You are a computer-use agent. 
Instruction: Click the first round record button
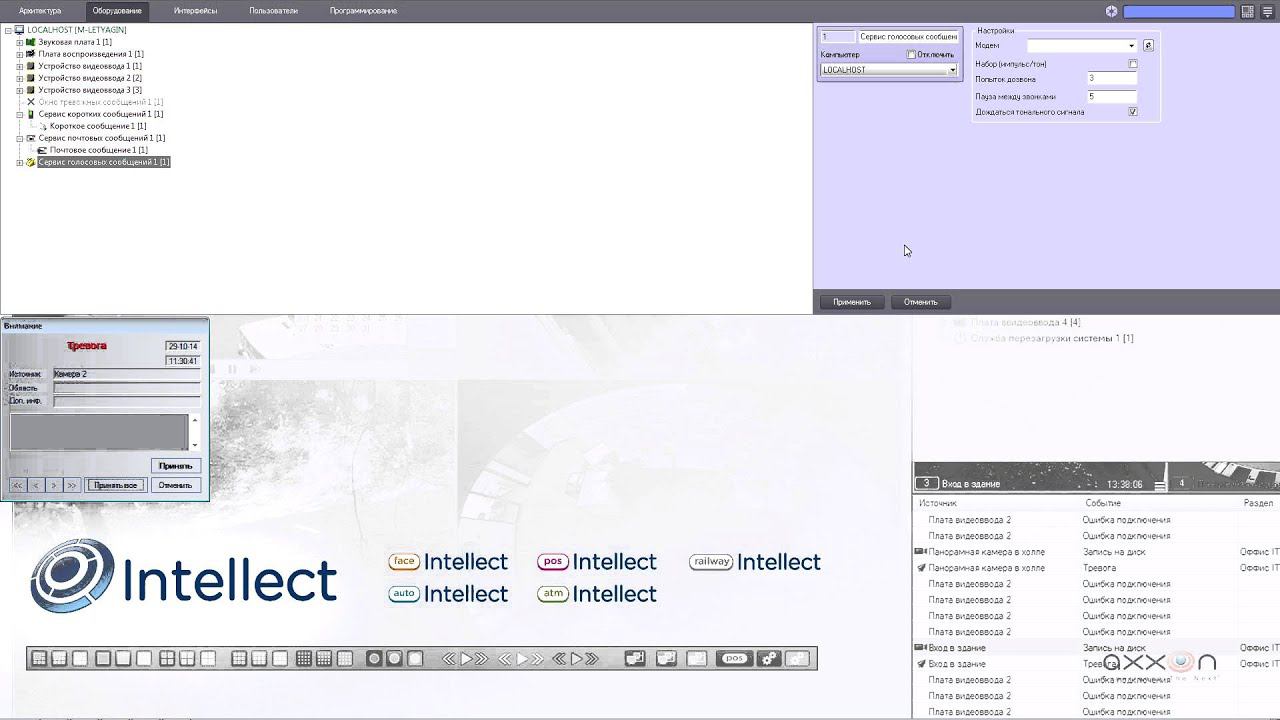tap(374, 659)
